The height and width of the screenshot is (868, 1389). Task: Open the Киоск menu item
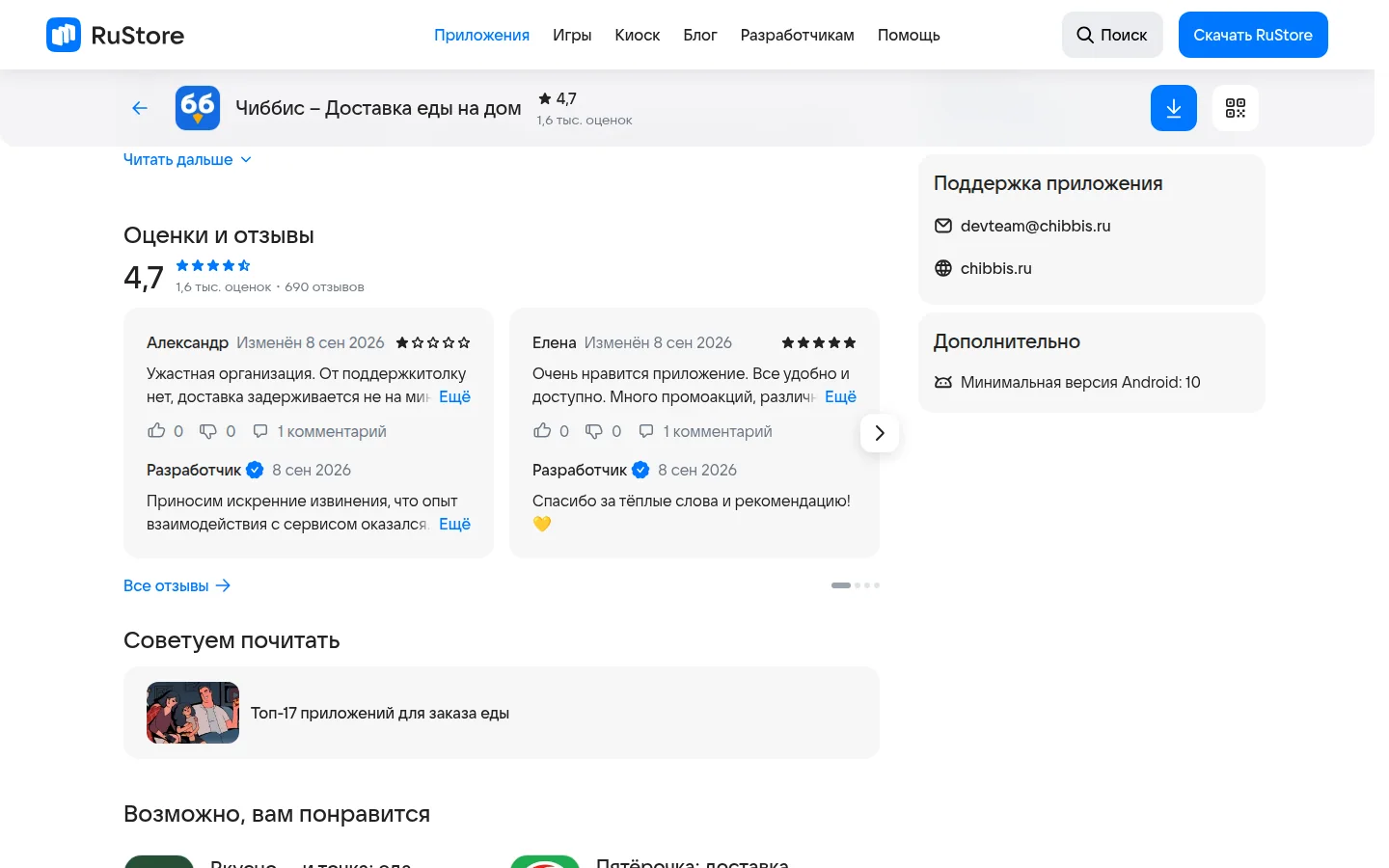point(638,35)
